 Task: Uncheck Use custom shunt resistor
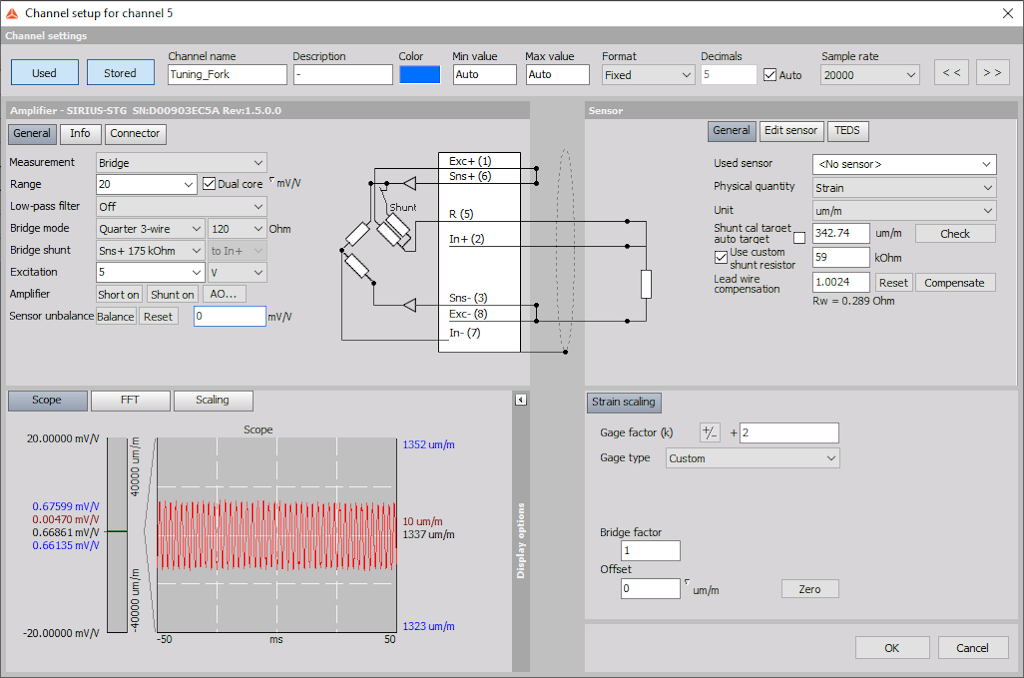(721, 257)
